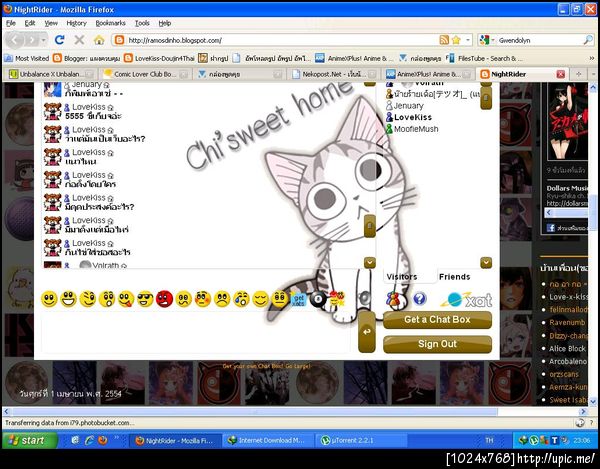Open the Windows start button
This screenshot has width=600, height=469.
(29, 440)
